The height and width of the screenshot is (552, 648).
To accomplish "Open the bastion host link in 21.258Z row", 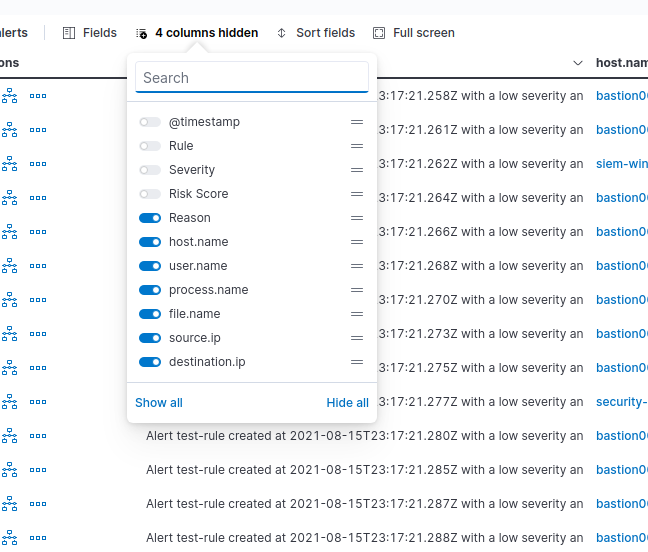I will [622, 96].
